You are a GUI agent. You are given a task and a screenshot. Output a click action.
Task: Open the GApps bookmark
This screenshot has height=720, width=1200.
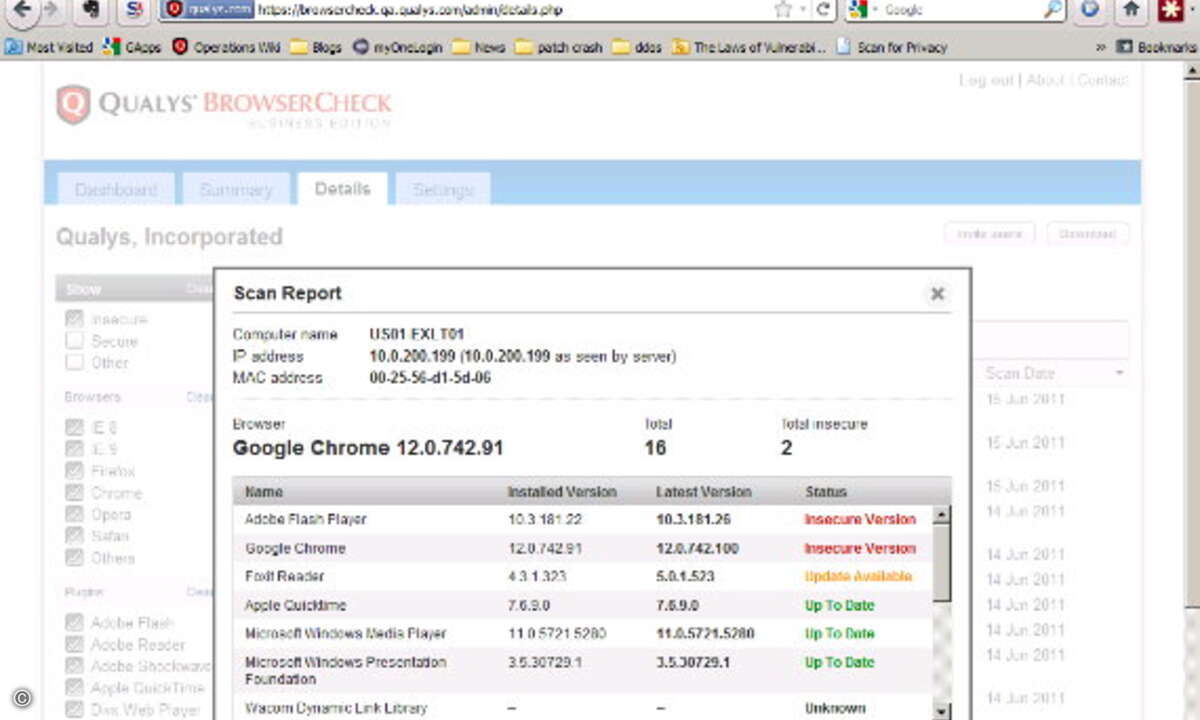pos(133,47)
